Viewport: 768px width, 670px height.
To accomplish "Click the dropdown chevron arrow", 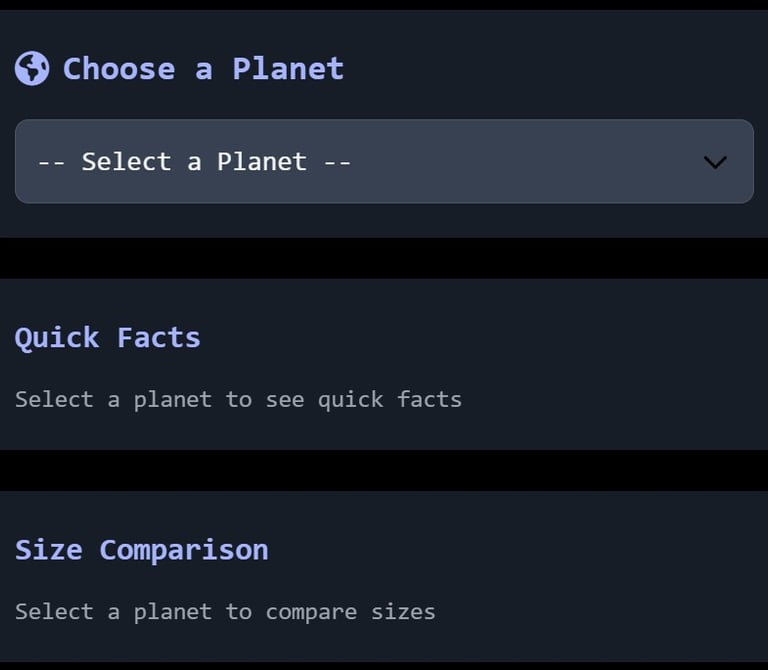I will click(x=714, y=162).
